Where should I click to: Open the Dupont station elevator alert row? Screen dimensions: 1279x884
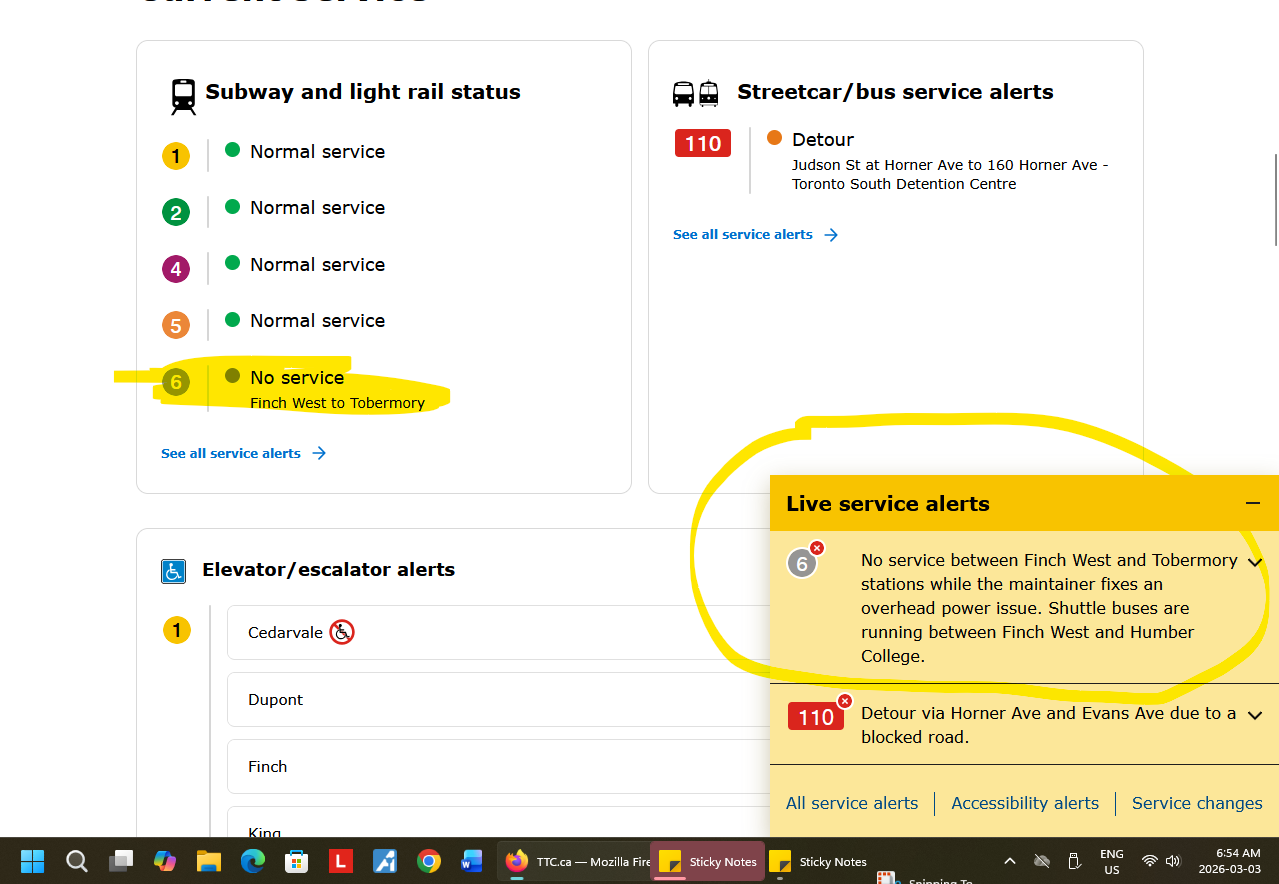500,700
